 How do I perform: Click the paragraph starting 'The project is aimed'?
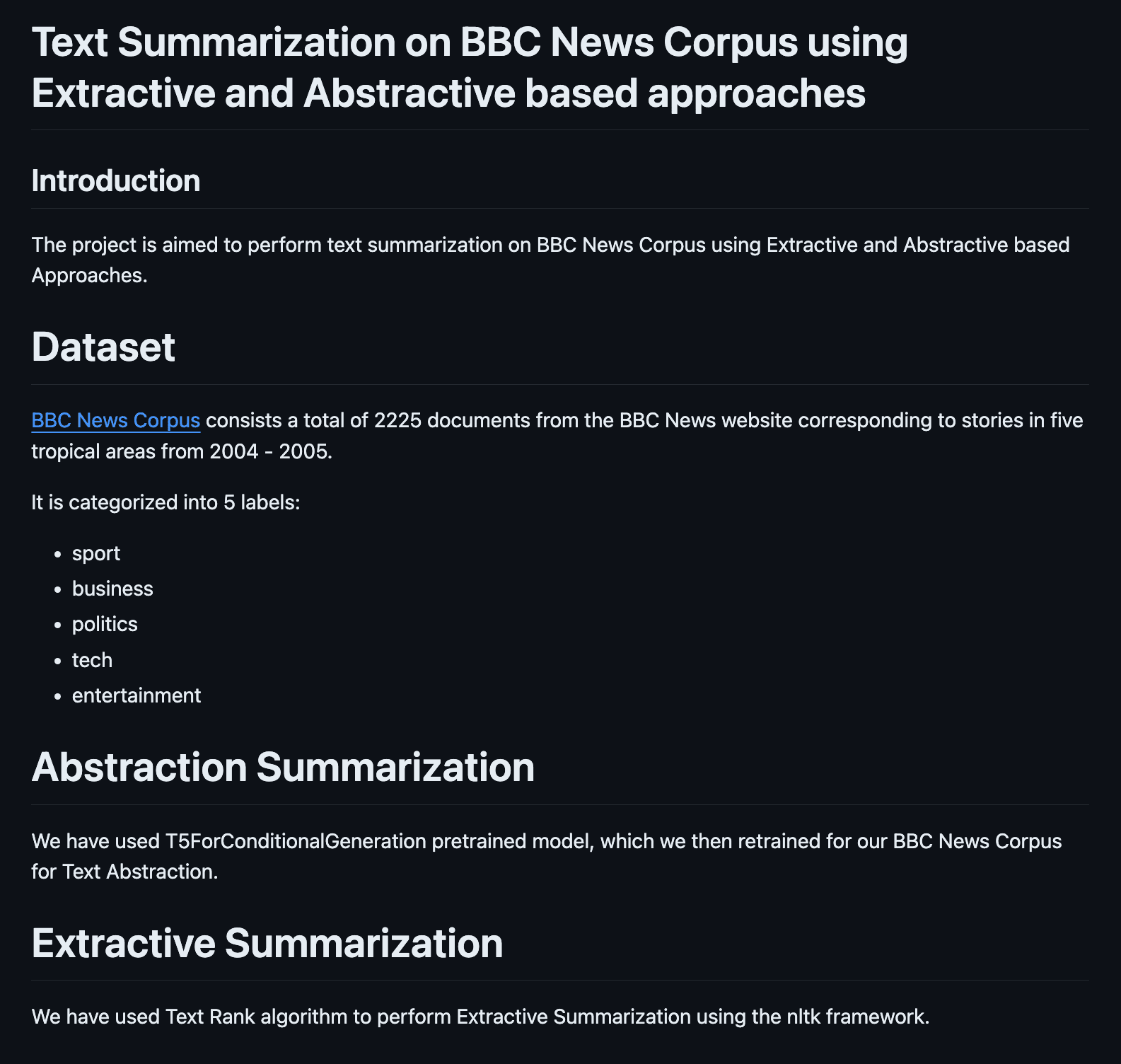550,260
